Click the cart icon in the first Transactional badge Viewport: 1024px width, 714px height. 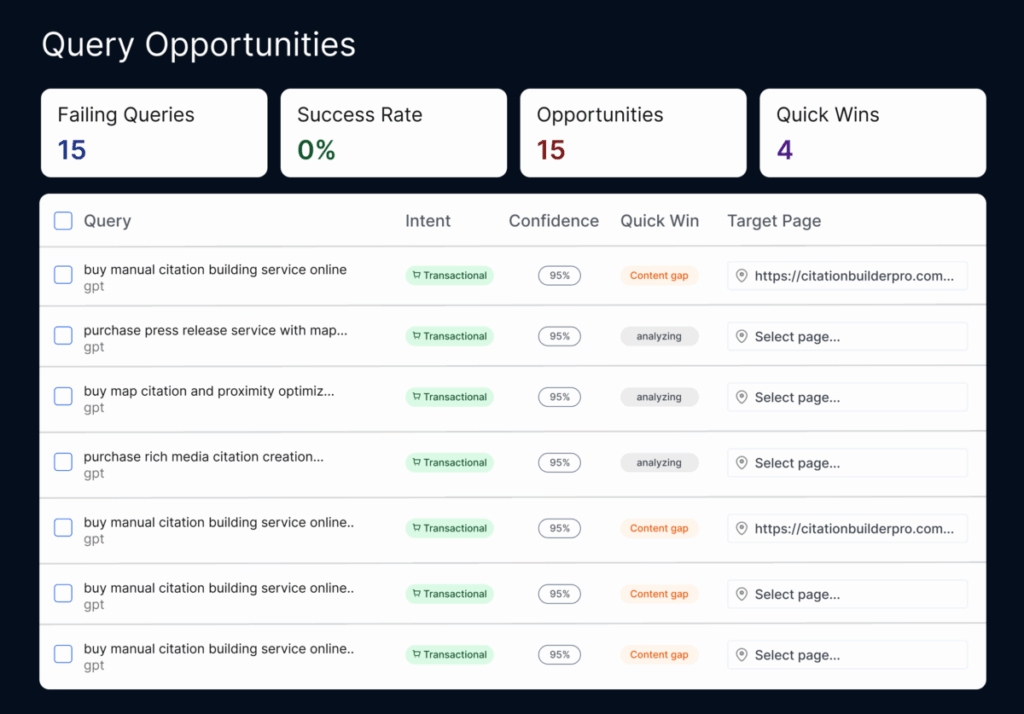415,276
